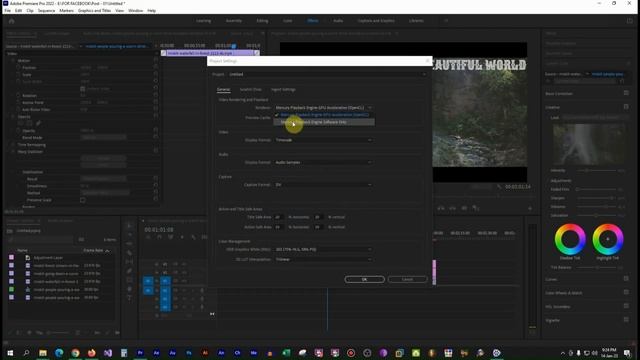Toggle the Basic Correction section checkbox
The height and width of the screenshot is (360, 640).
pos(626,93)
